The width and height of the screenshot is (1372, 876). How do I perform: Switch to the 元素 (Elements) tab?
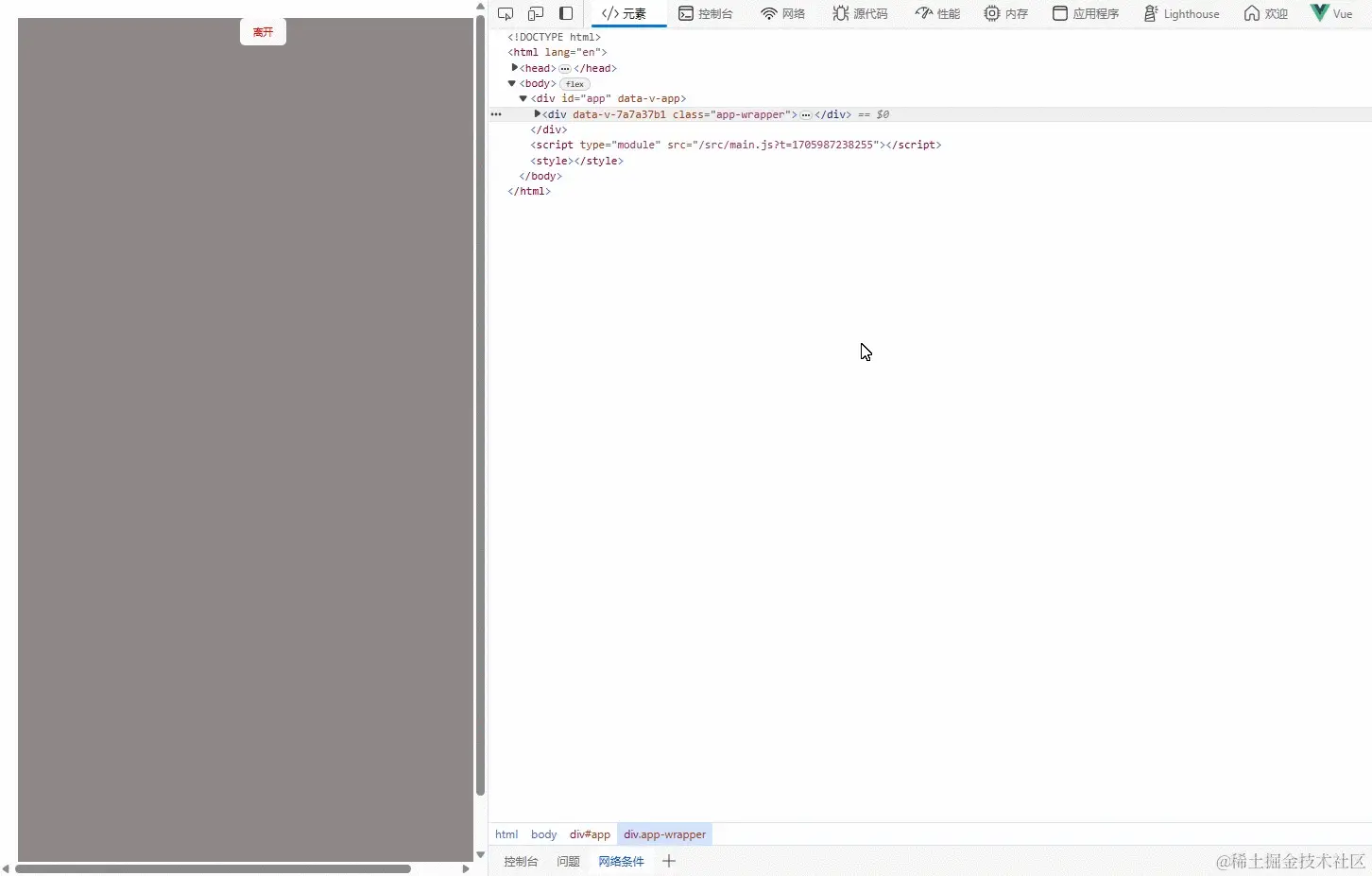[626, 13]
